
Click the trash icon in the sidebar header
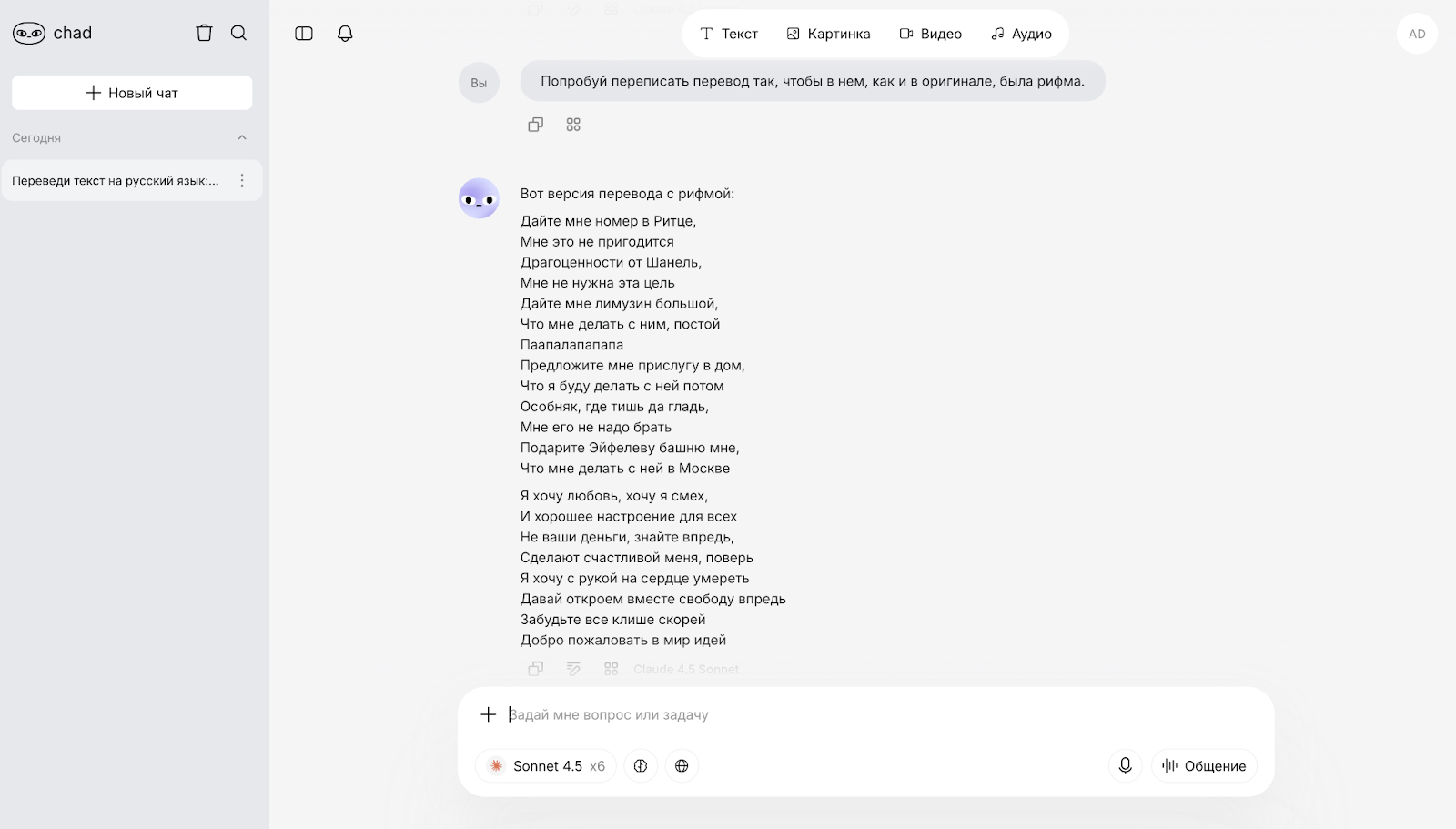(x=204, y=34)
